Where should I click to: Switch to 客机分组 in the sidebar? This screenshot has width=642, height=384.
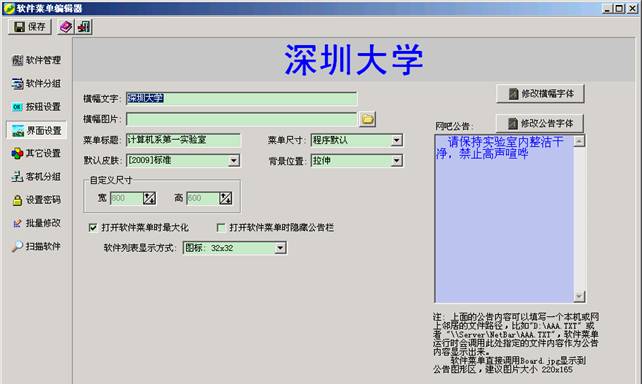(36, 177)
